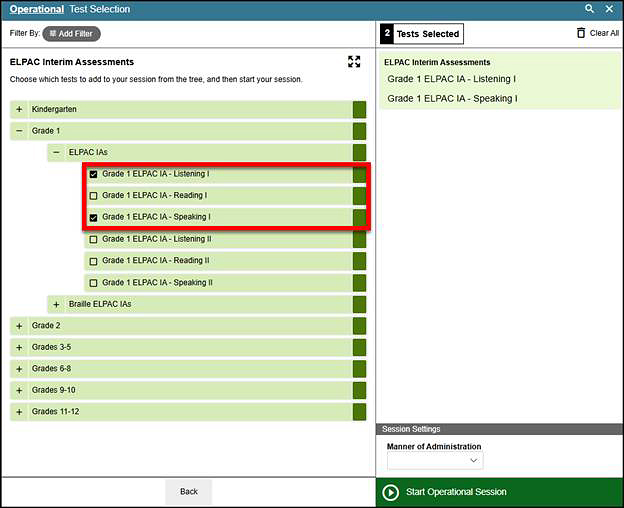Check Grade 1 ELPAC IA - Listening II

[x=94, y=239]
